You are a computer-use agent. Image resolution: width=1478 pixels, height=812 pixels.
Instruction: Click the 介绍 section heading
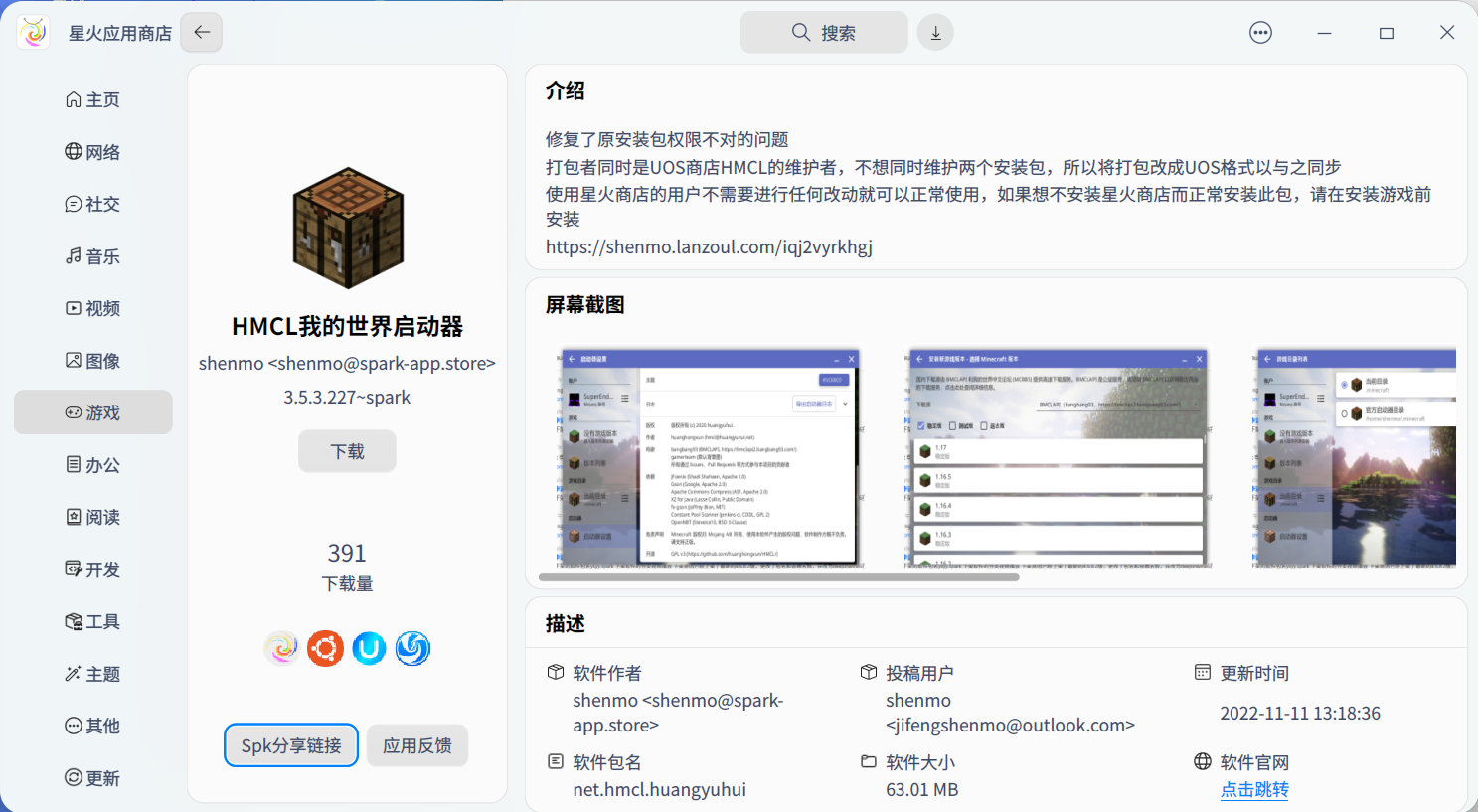coord(566,91)
